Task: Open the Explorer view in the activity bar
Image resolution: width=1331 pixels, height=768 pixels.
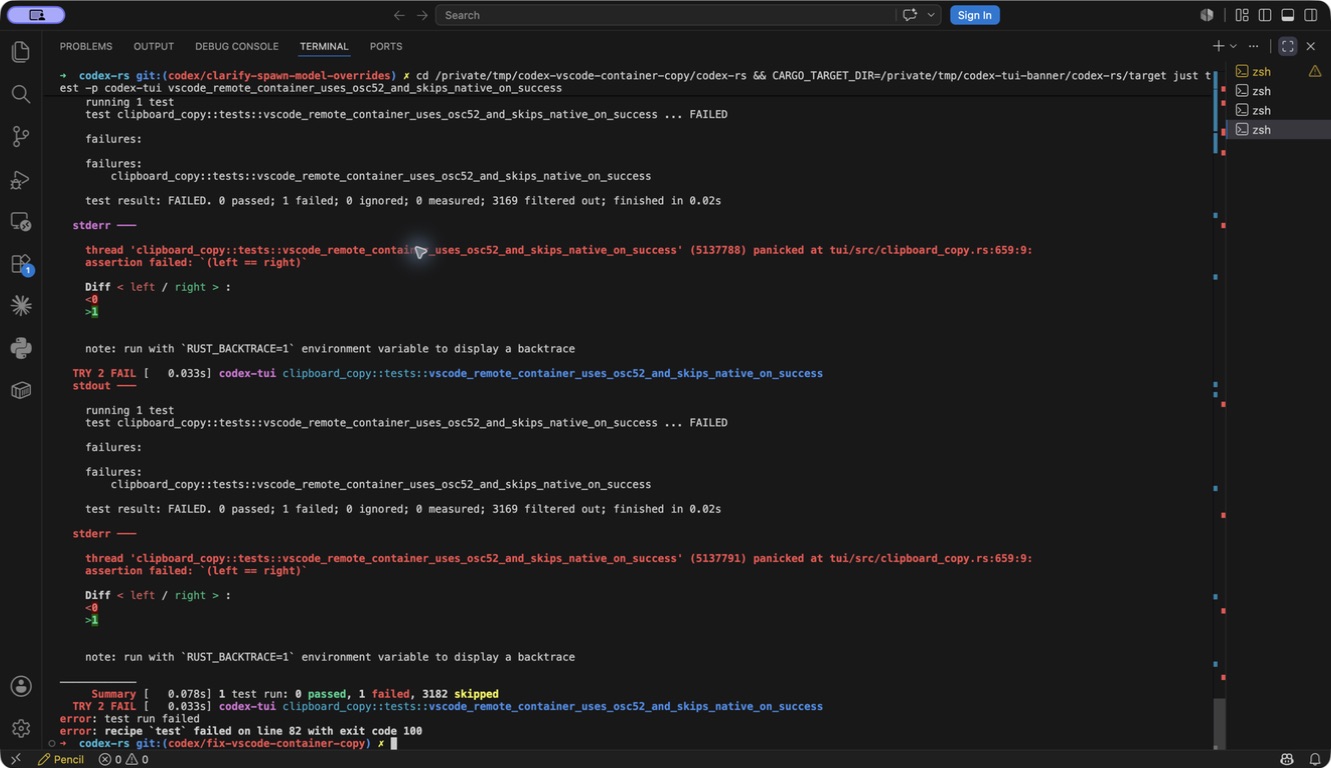Action: point(20,51)
